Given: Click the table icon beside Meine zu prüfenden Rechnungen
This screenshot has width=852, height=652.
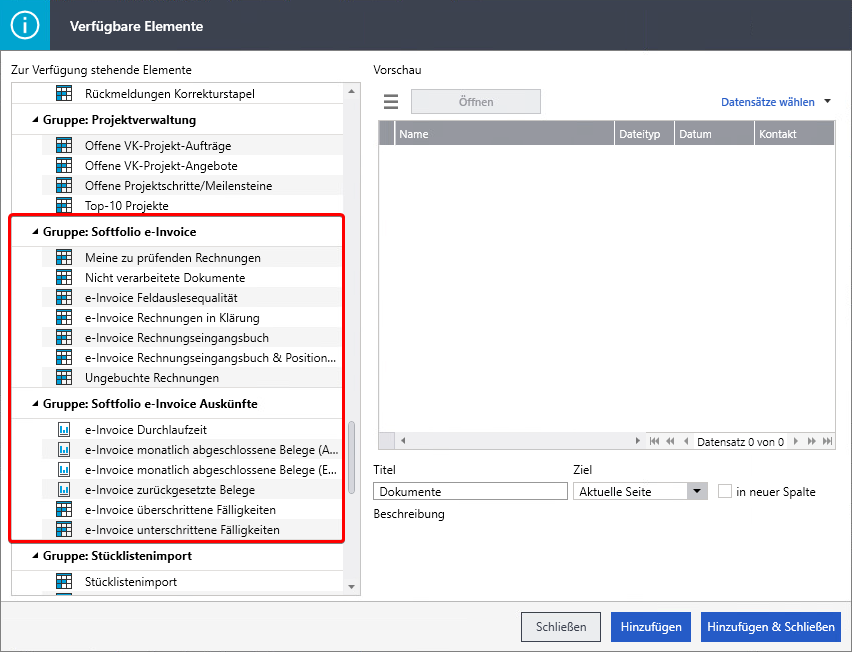Looking at the screenshot, I should coord(64,258).
